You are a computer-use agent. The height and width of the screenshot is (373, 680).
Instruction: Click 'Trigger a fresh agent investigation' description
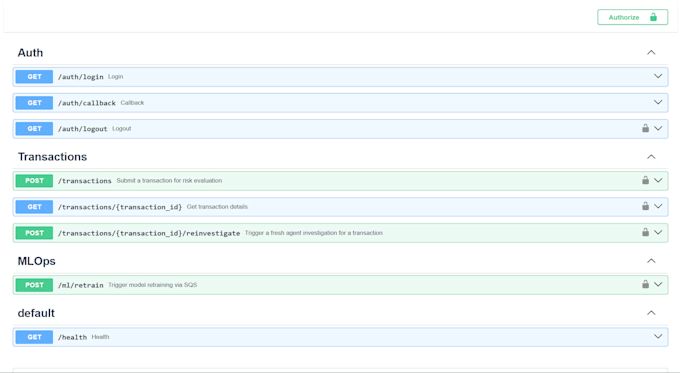click(x=314, y=233)
